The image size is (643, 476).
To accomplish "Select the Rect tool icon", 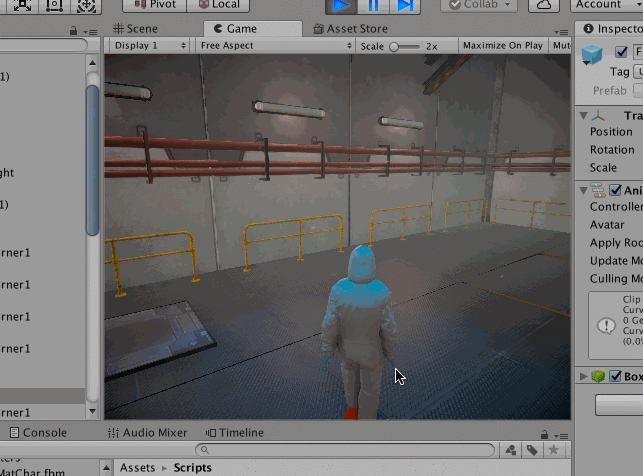I will 54,6.
